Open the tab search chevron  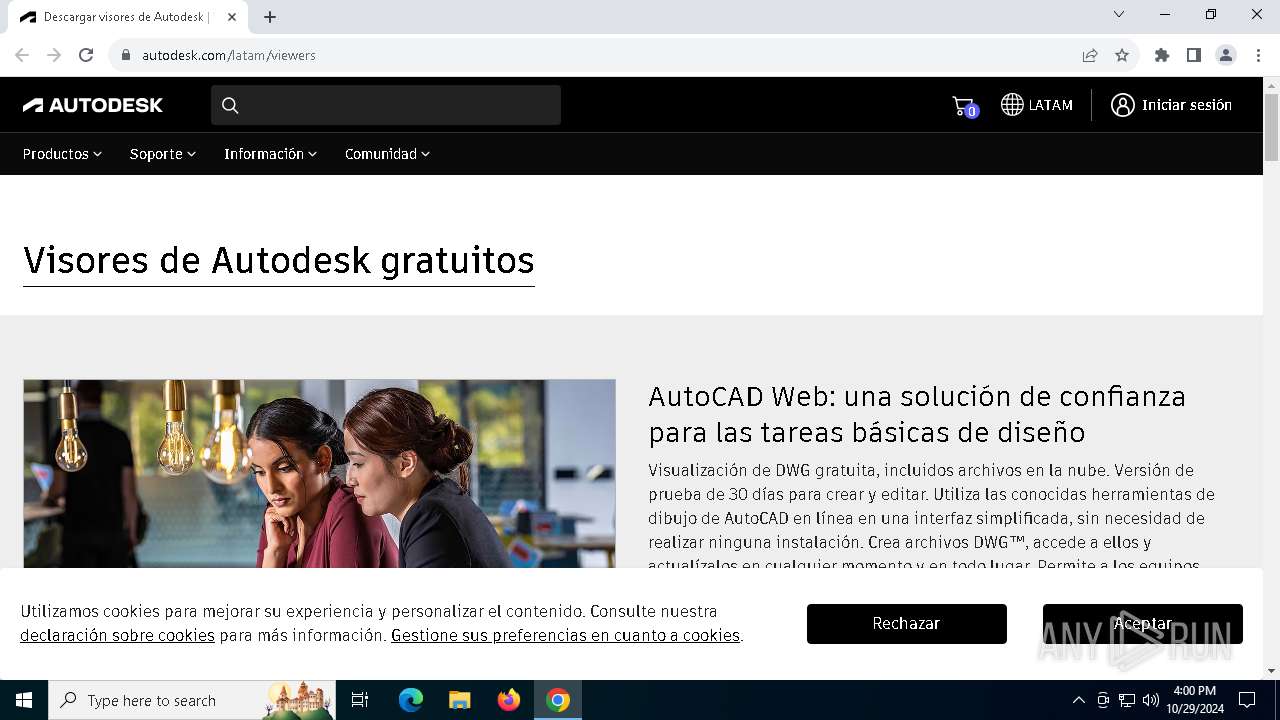click(1119, 14)
